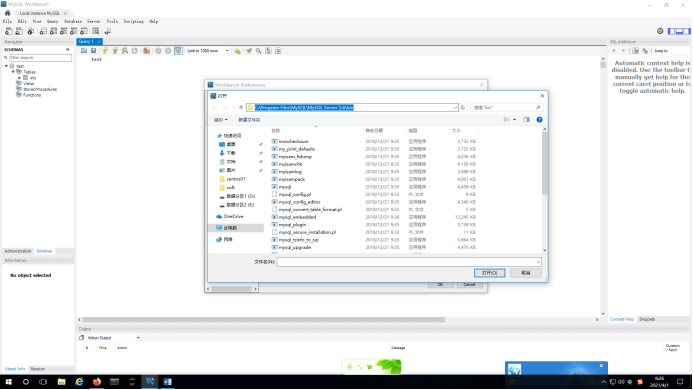Click the create stored procedure icon
This screenshot has width=693, height=390.
pyautogui.click(x=73, y=31)
